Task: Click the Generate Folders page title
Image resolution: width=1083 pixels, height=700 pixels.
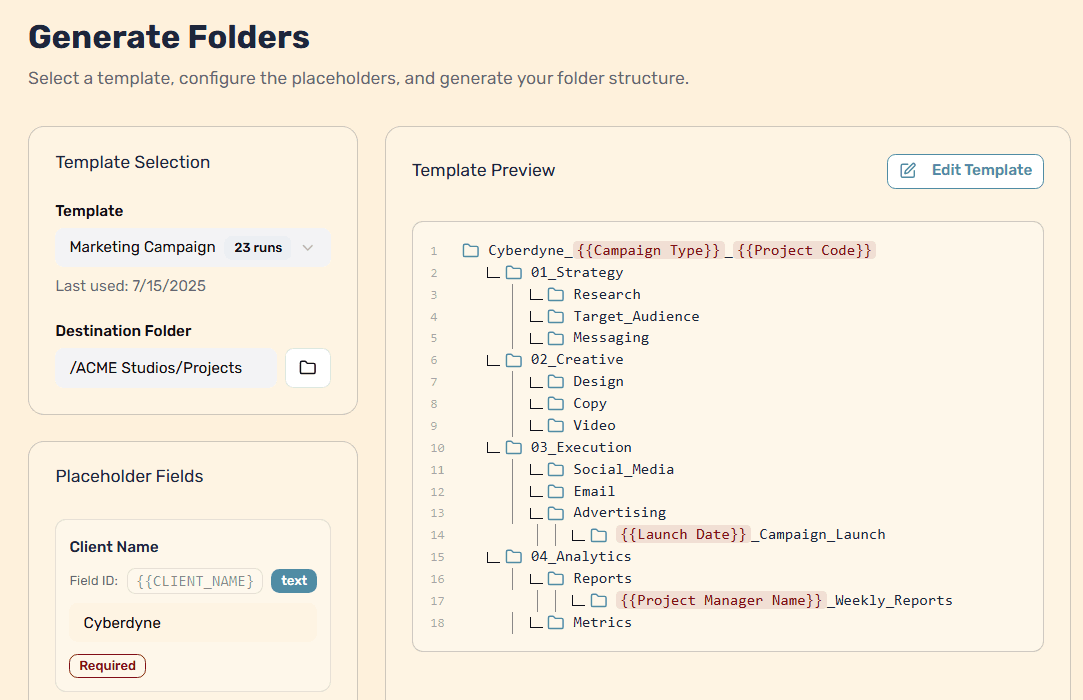Action: pos(169,37)
